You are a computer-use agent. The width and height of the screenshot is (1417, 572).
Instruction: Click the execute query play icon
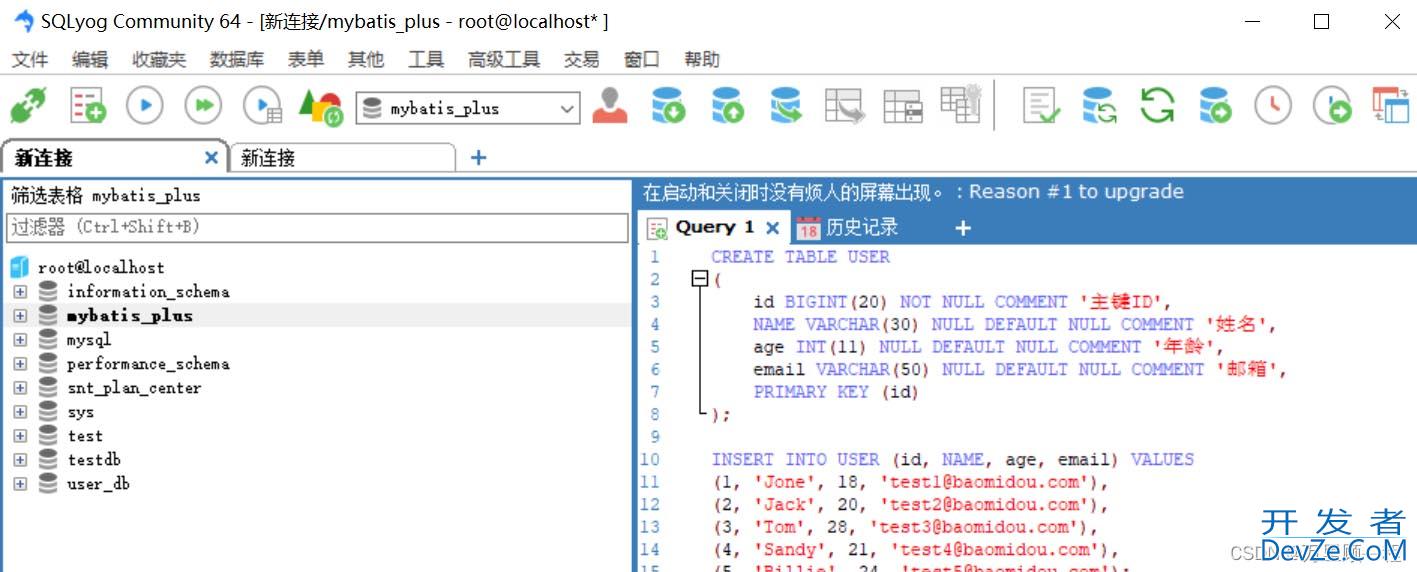pyautogui.click(x=144, y=105)
